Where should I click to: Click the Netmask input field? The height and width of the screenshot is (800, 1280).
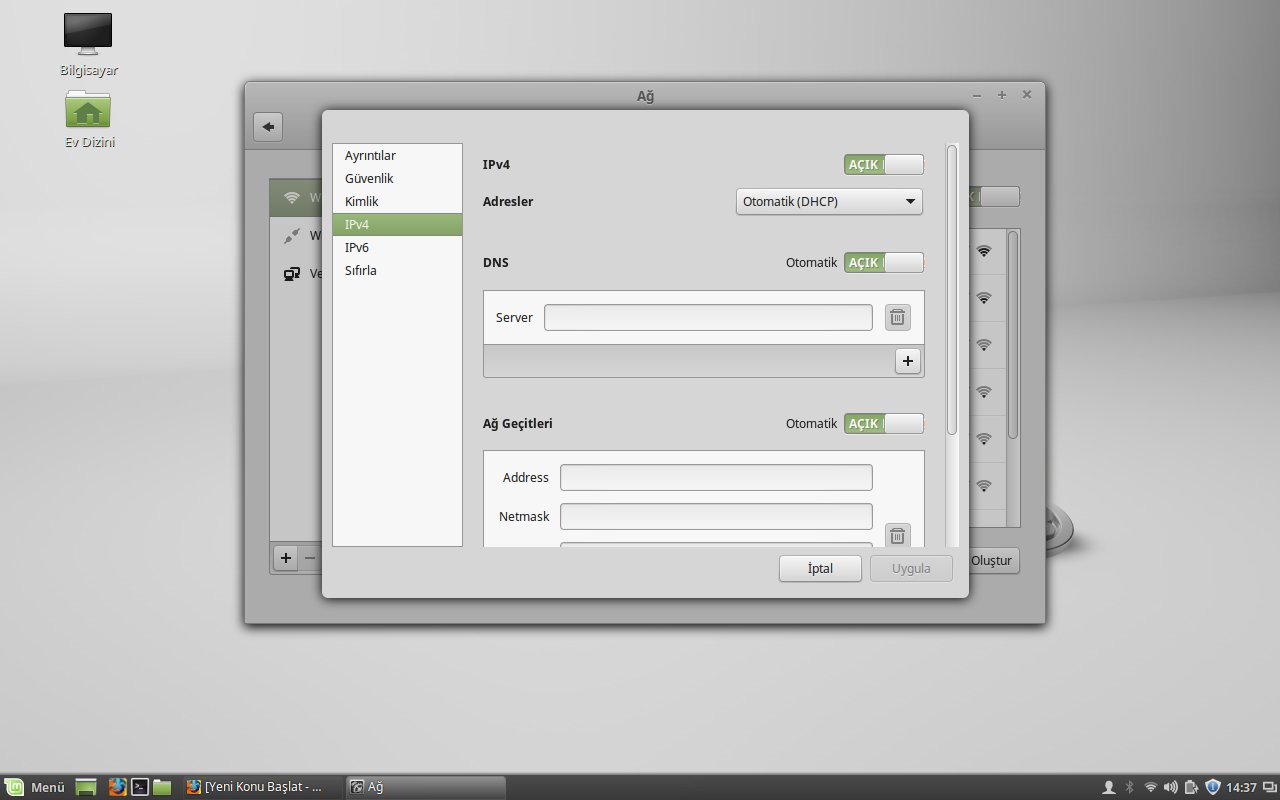[716, 516]
